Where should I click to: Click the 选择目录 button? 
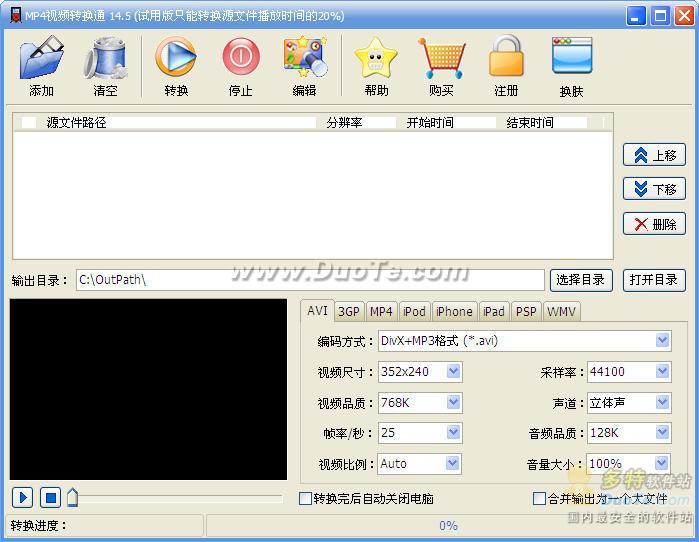point(580,280)
